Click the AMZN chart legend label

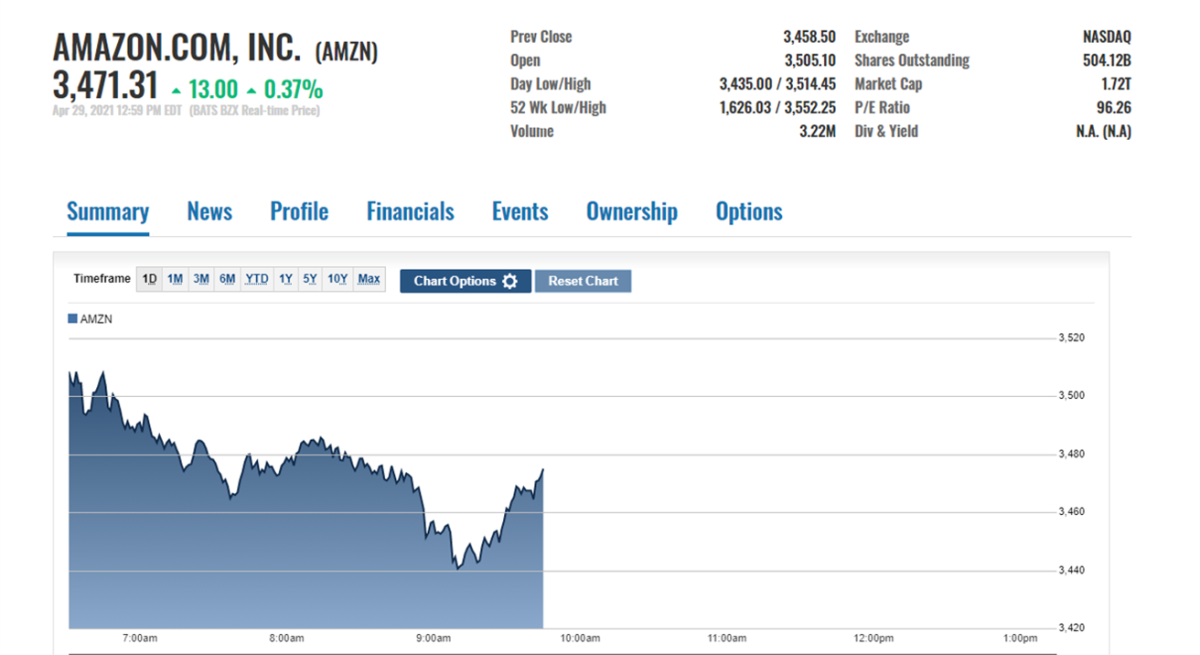coord(96,319)
